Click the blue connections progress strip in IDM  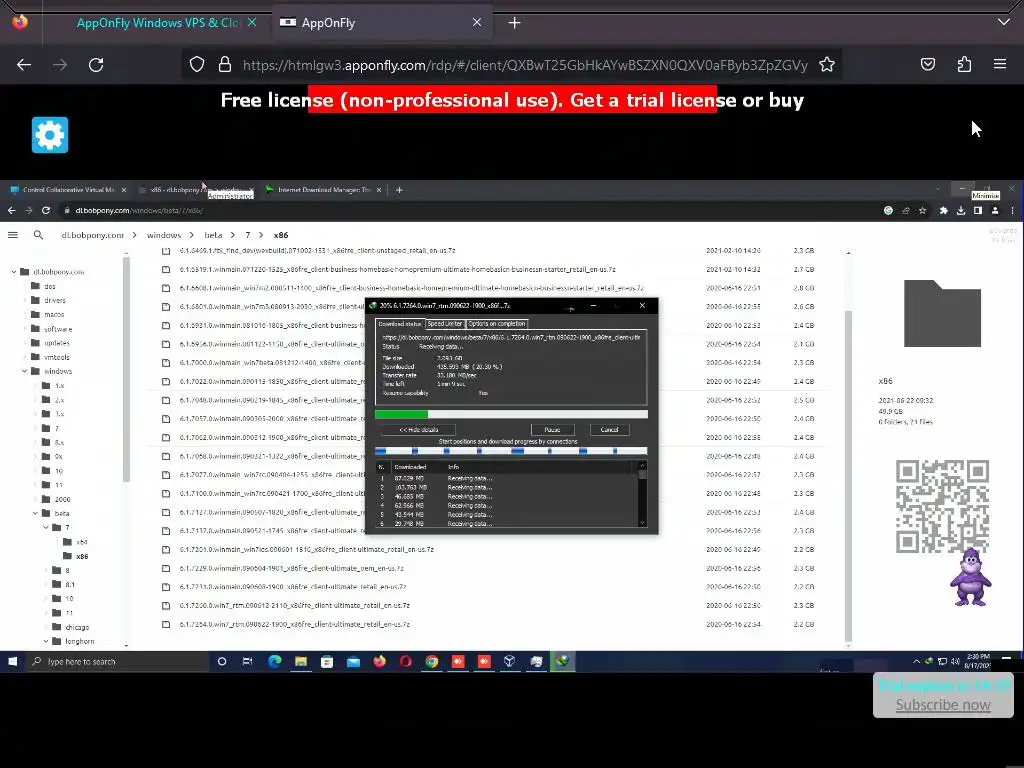coord(511,451)
